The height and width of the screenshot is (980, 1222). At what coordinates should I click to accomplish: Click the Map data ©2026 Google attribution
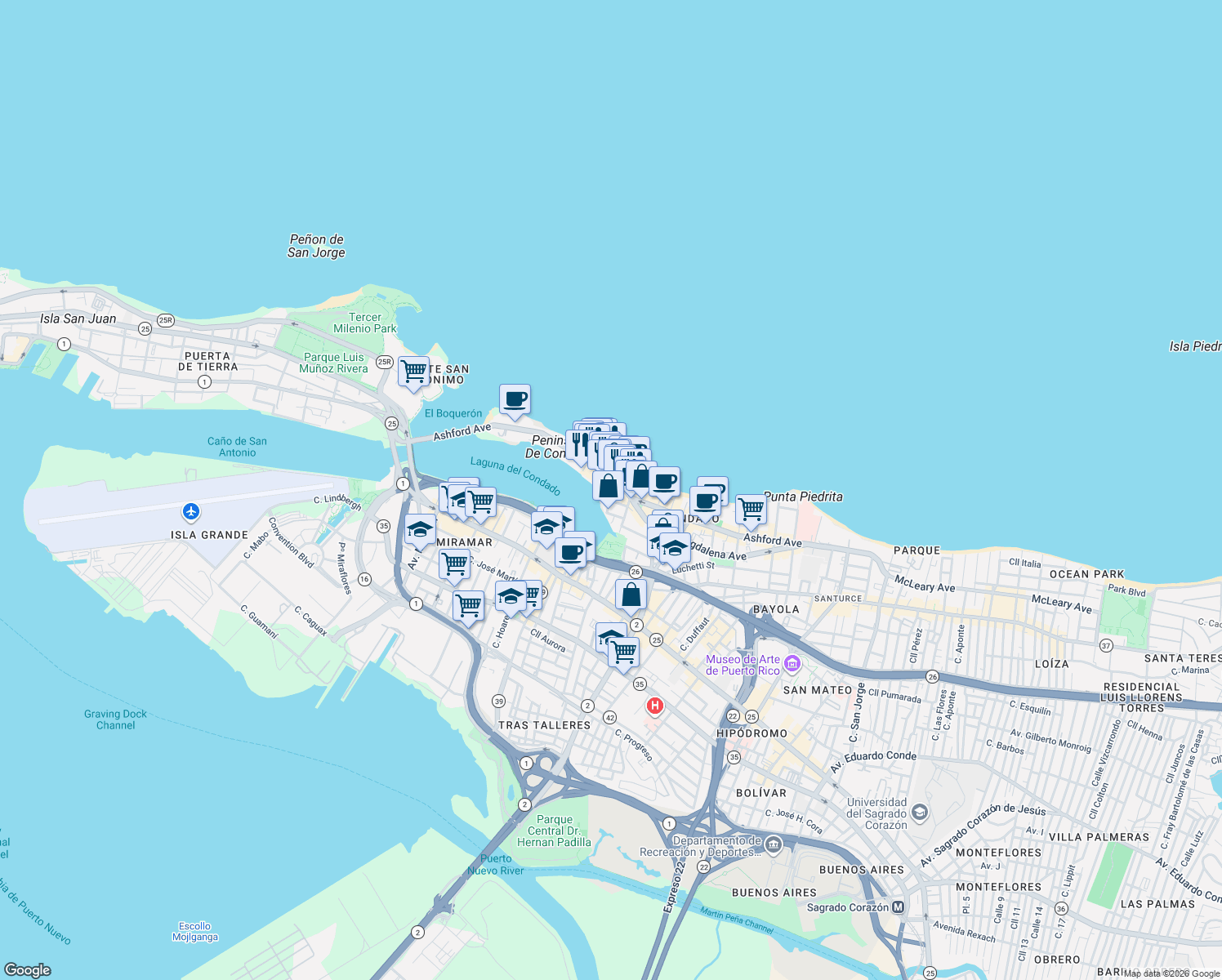point(1172,973)
